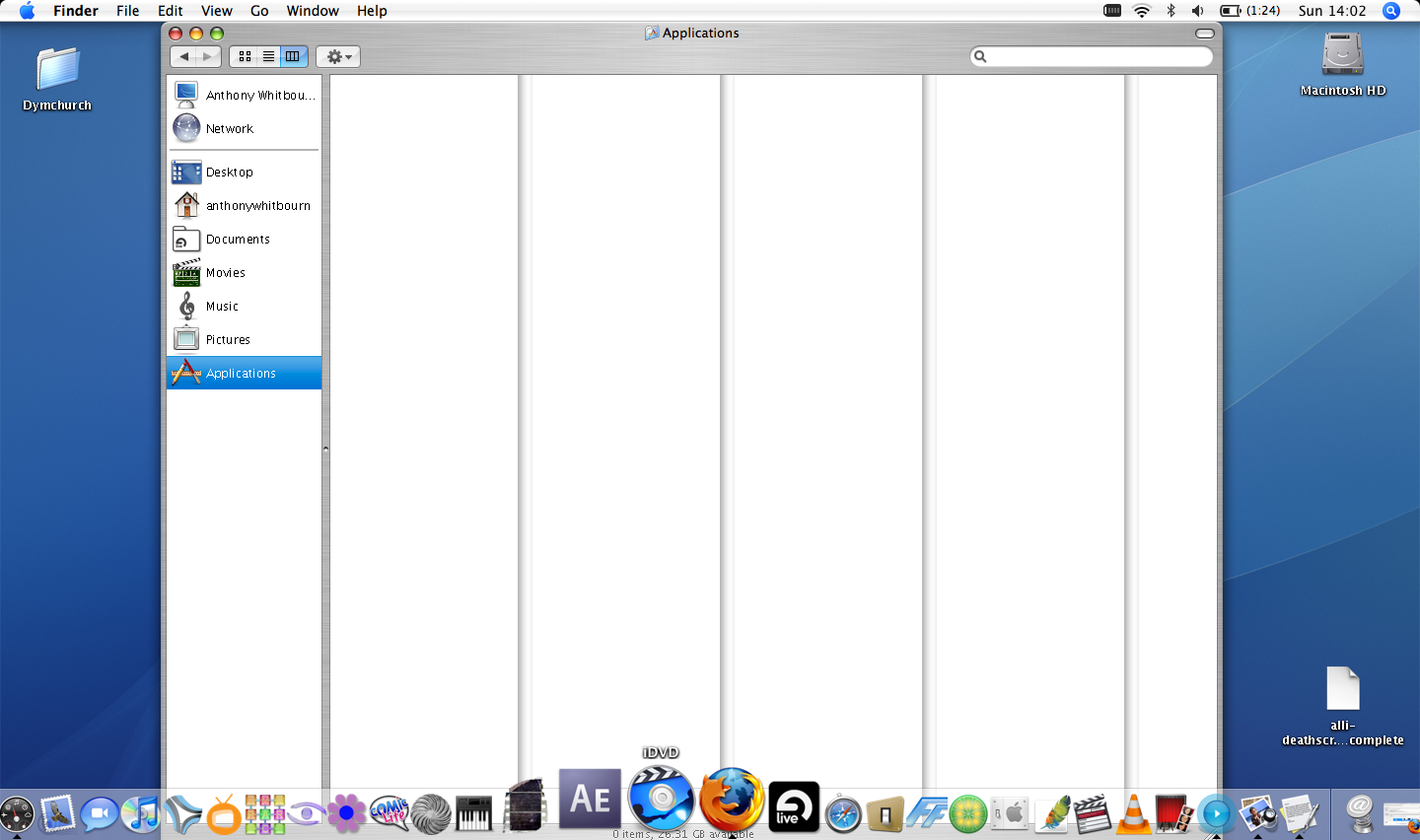Select Anthony Whitbou... computer in sidebar

(245, 95)
